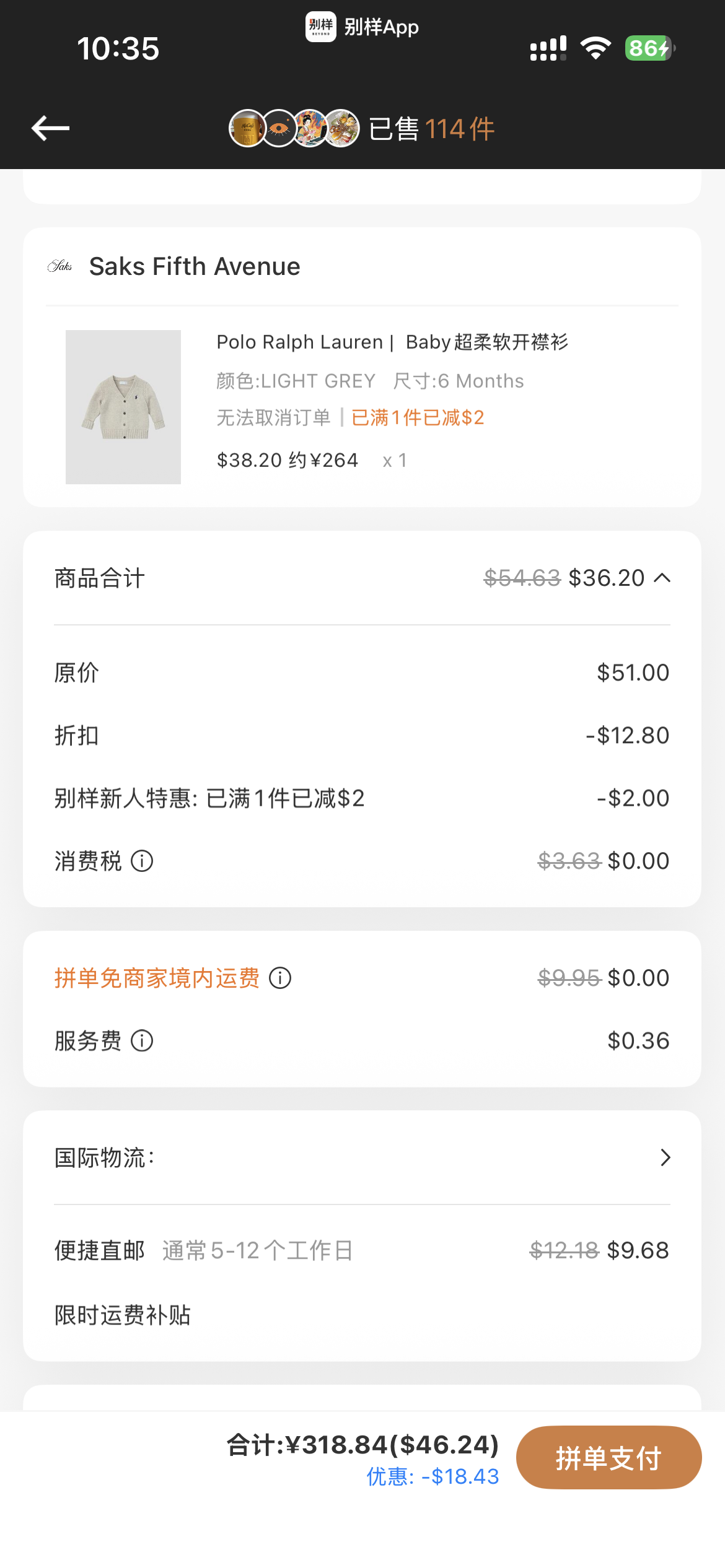Tap the info icon beside 拼单免商家境内运费
725x1568 pixels.
click(x=280, y=978)
